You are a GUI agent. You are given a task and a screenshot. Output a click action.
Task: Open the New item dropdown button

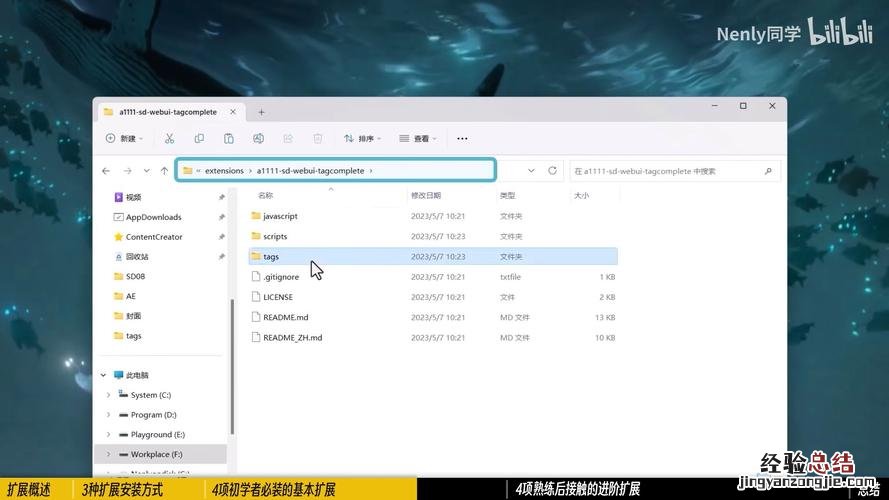[124, 138]
